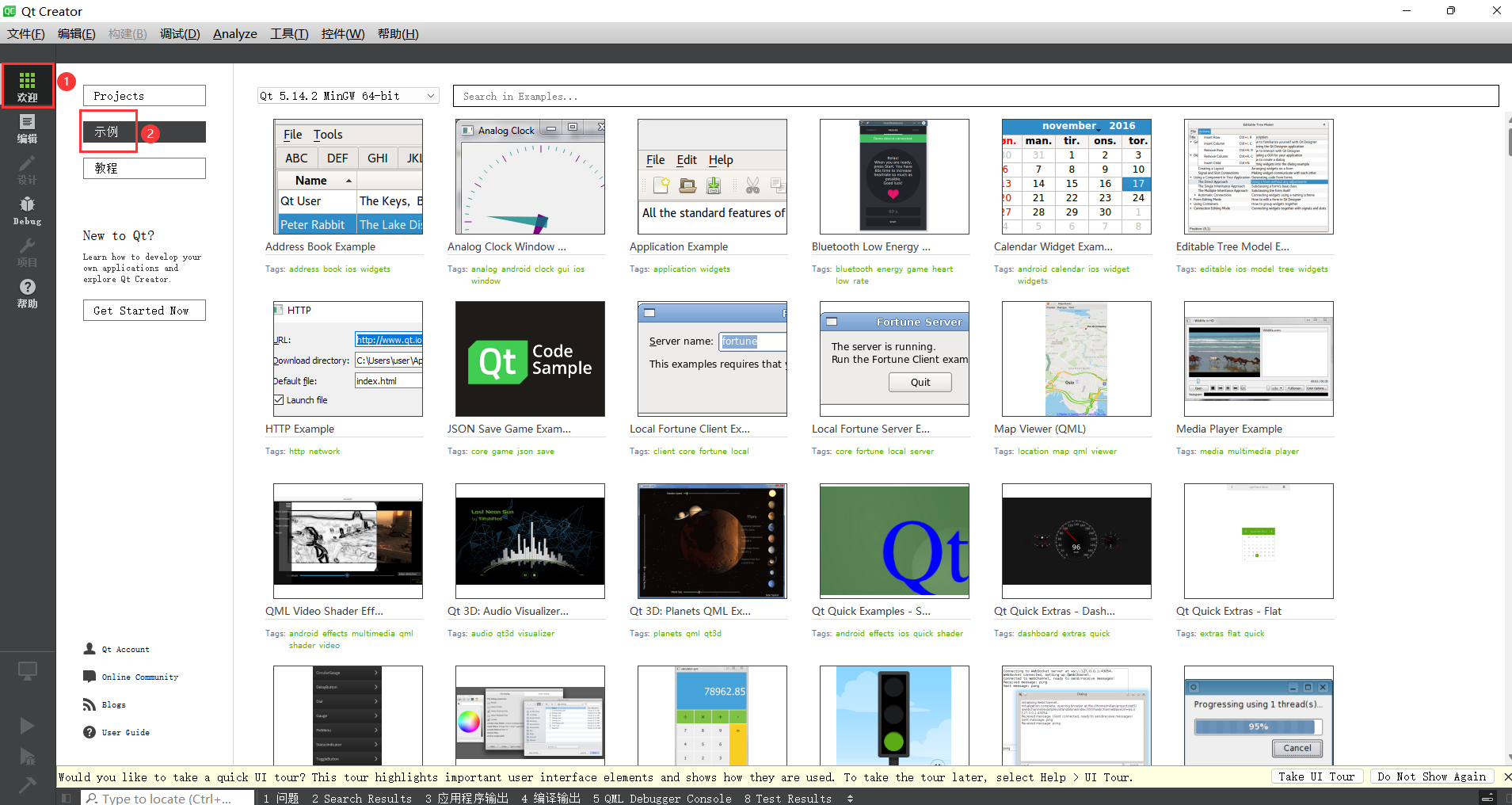1512x805 pixels.
Task: Open the Analyze menu
Action: (x=235, y=34)
